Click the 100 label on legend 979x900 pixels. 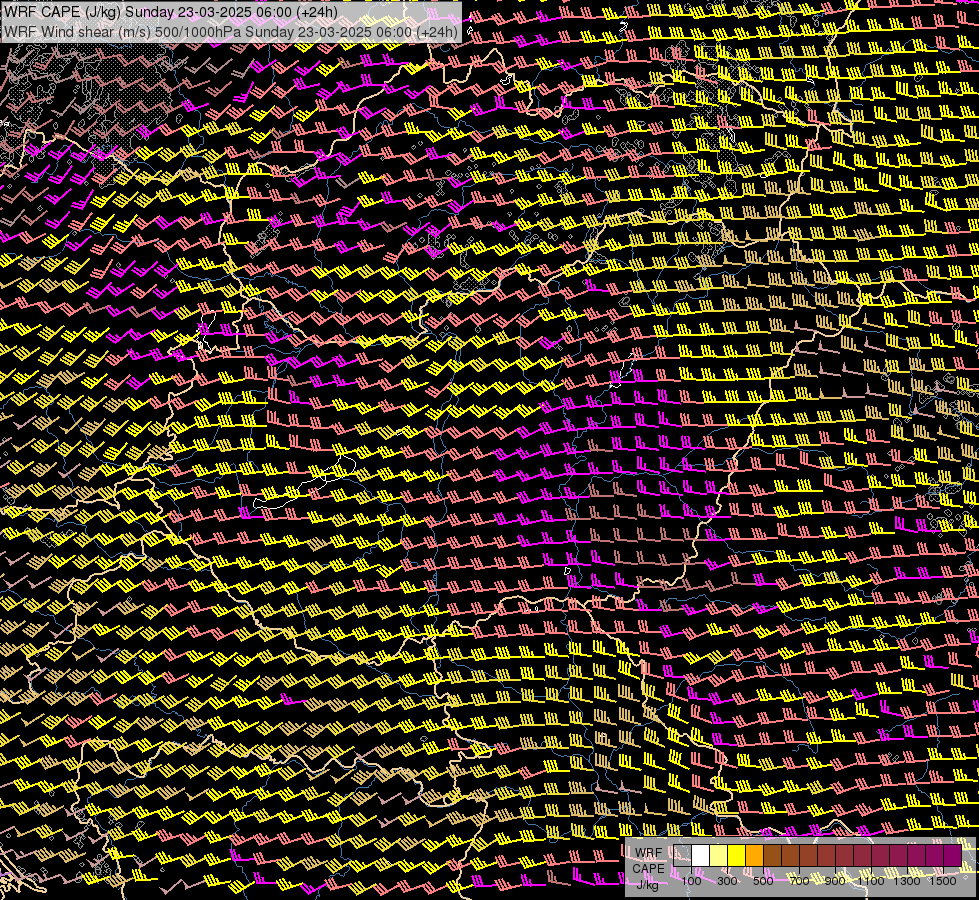(691, 881)
